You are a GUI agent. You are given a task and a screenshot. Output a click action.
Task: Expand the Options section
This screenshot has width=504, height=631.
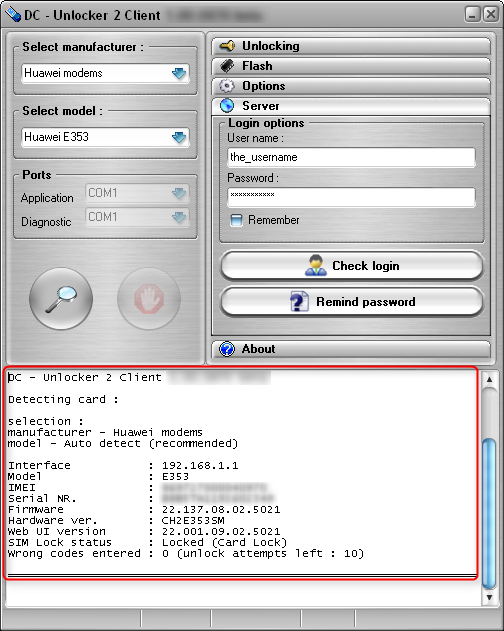point(351,86)
